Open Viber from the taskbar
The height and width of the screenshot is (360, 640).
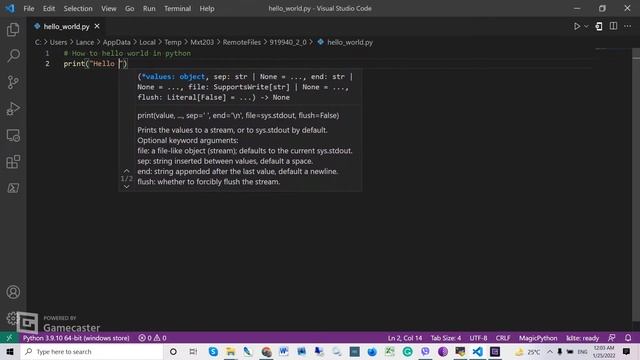click(x=425, y=351)
